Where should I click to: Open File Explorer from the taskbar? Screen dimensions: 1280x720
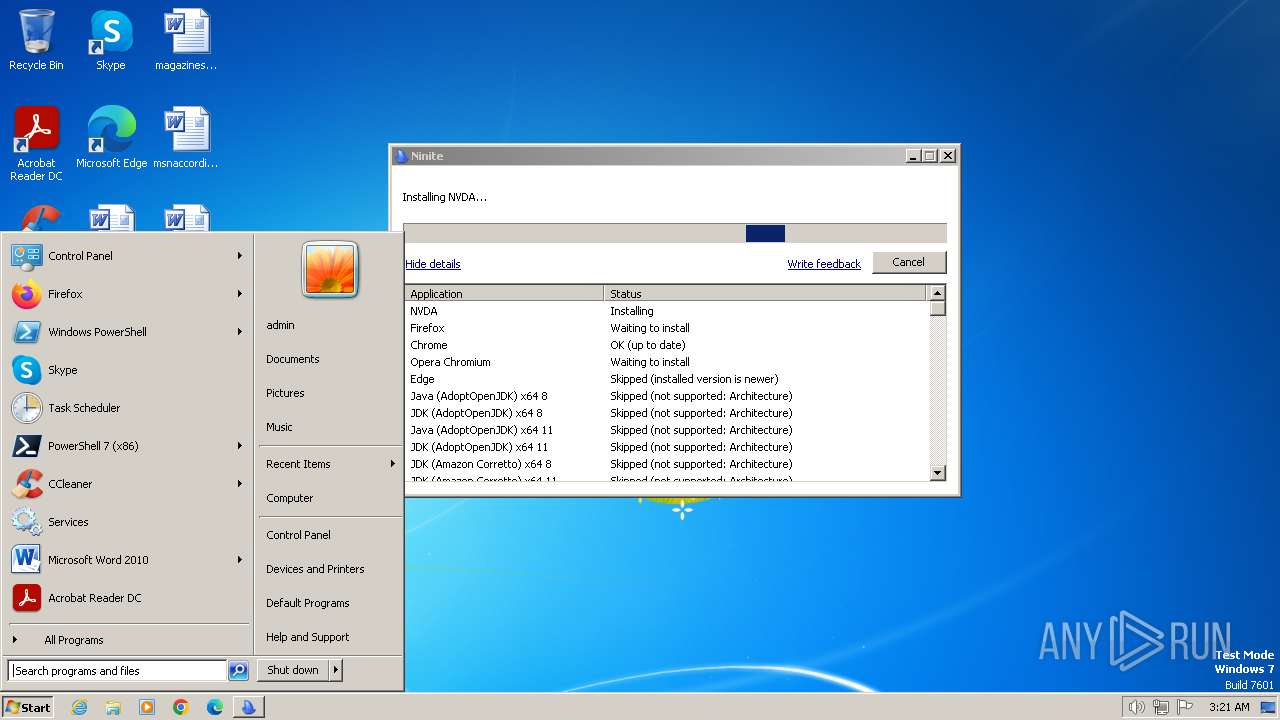[113, 707]
